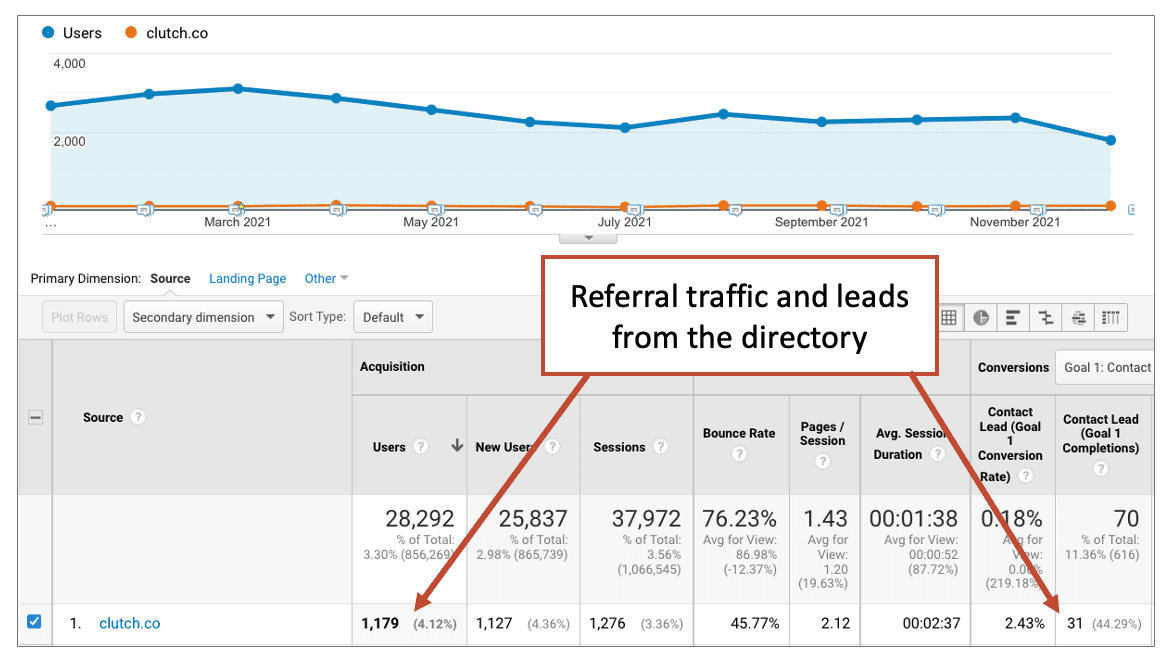Viewport: 1171px width, 661px height.
Task: Click the Users data point for November 2021
Action: [1015, 118]
